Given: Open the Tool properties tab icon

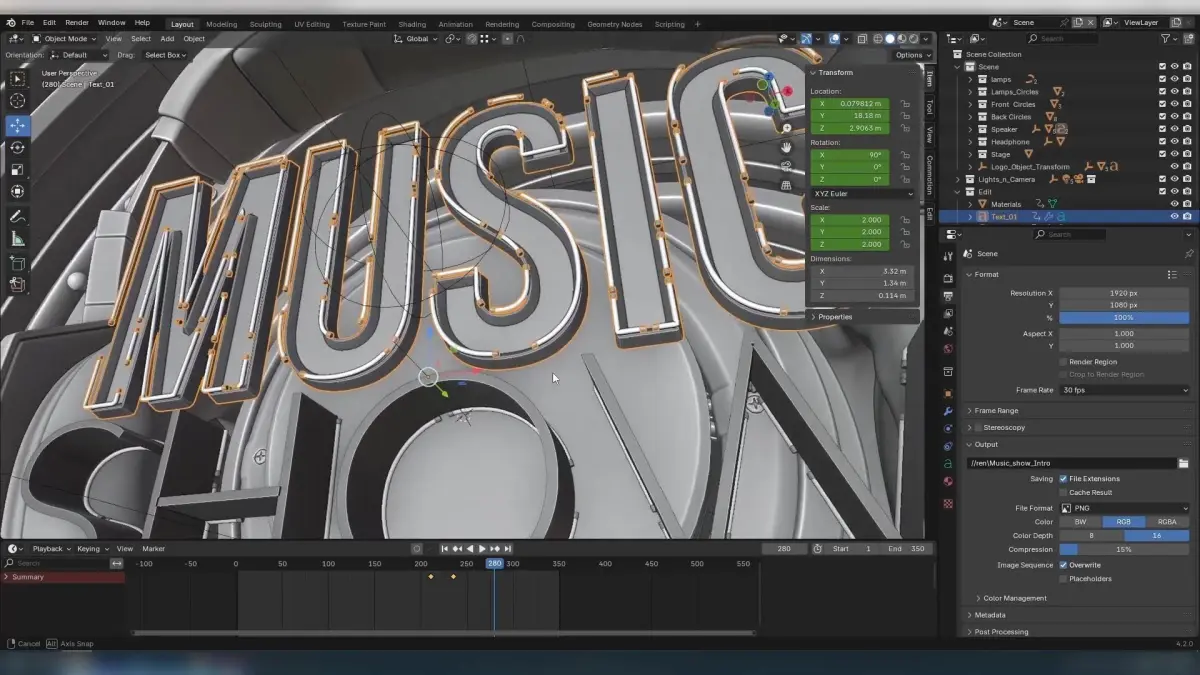Looking at the screenshot, I should point(948,256).
